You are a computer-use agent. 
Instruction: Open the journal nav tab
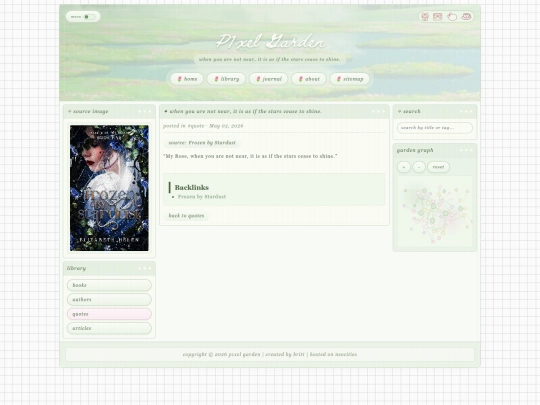[269, 79]
